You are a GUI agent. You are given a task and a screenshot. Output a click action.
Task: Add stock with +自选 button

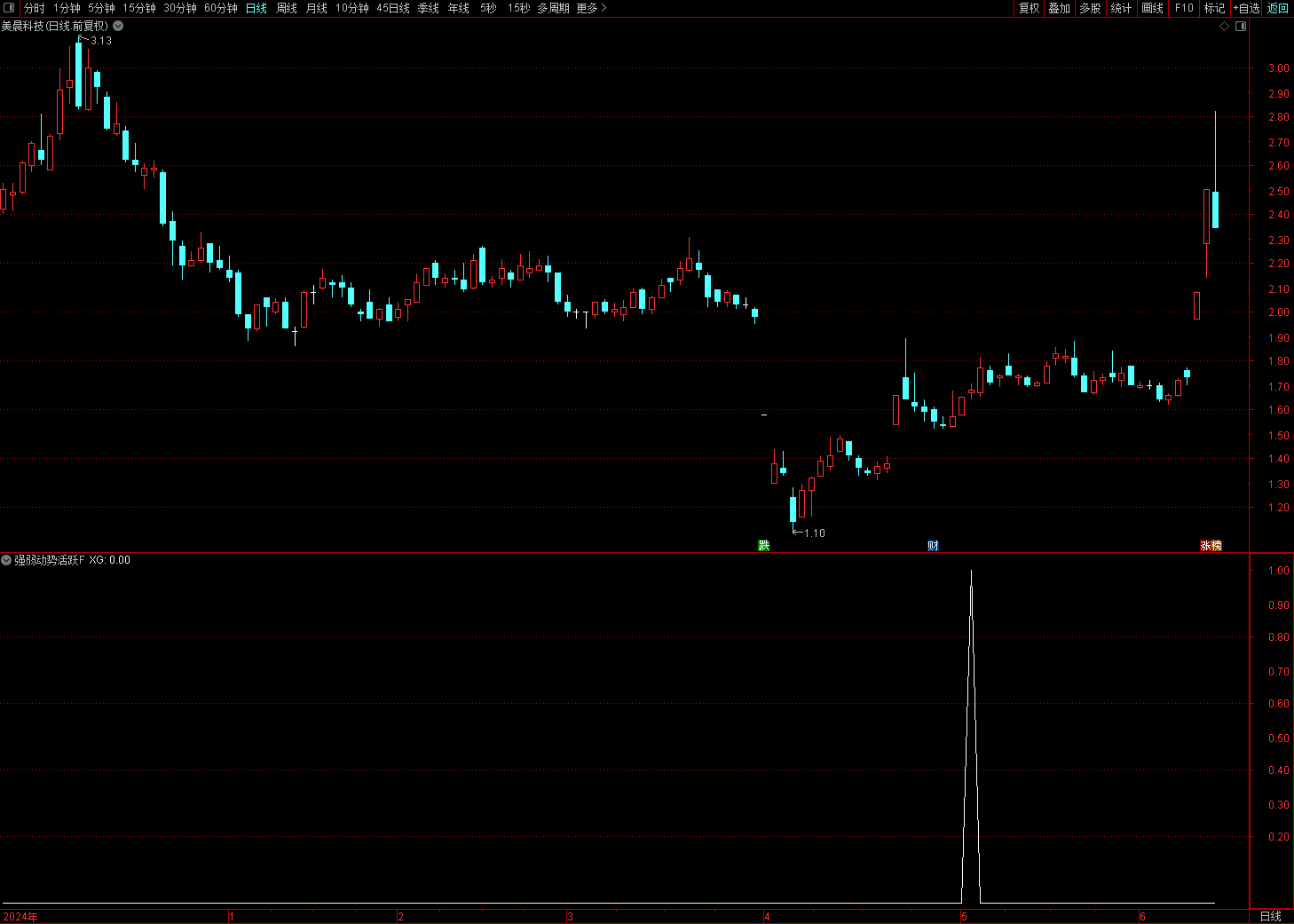[x=1246, y=8]
